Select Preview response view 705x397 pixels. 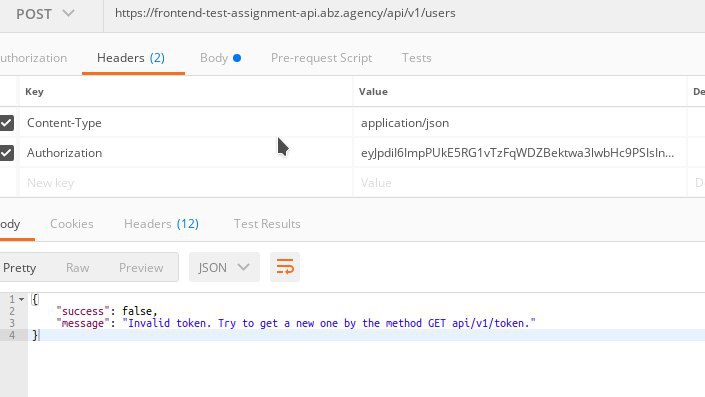(141, 268)
